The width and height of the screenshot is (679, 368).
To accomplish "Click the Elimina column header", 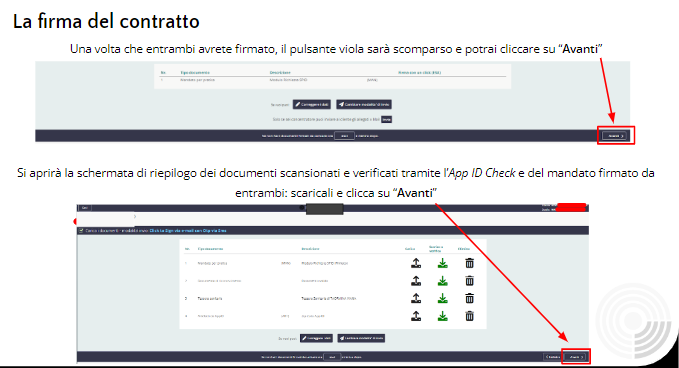I will tap(464, 249).
